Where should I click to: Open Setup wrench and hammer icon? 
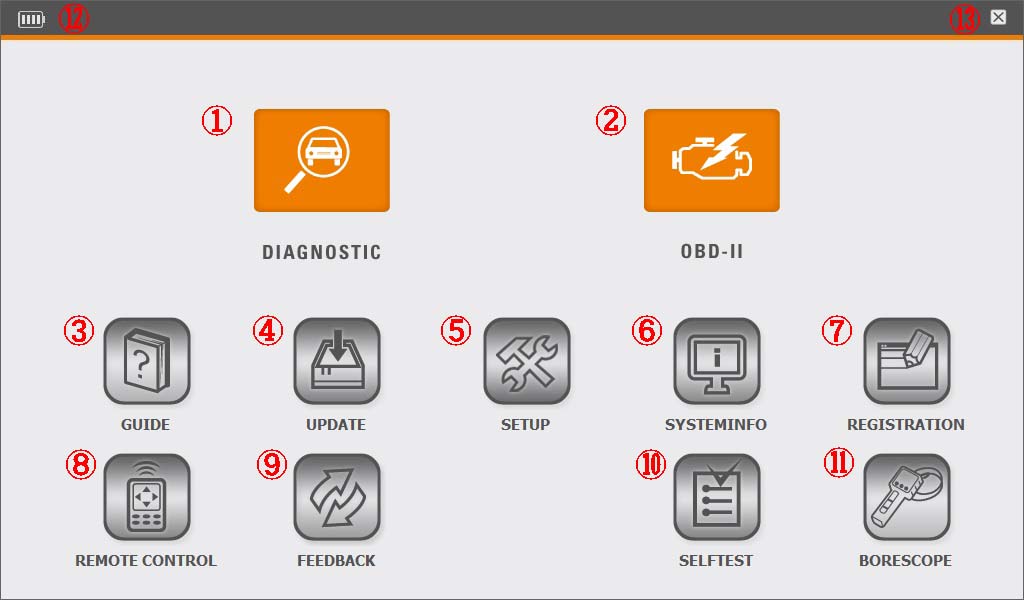(x=527, y=361)
